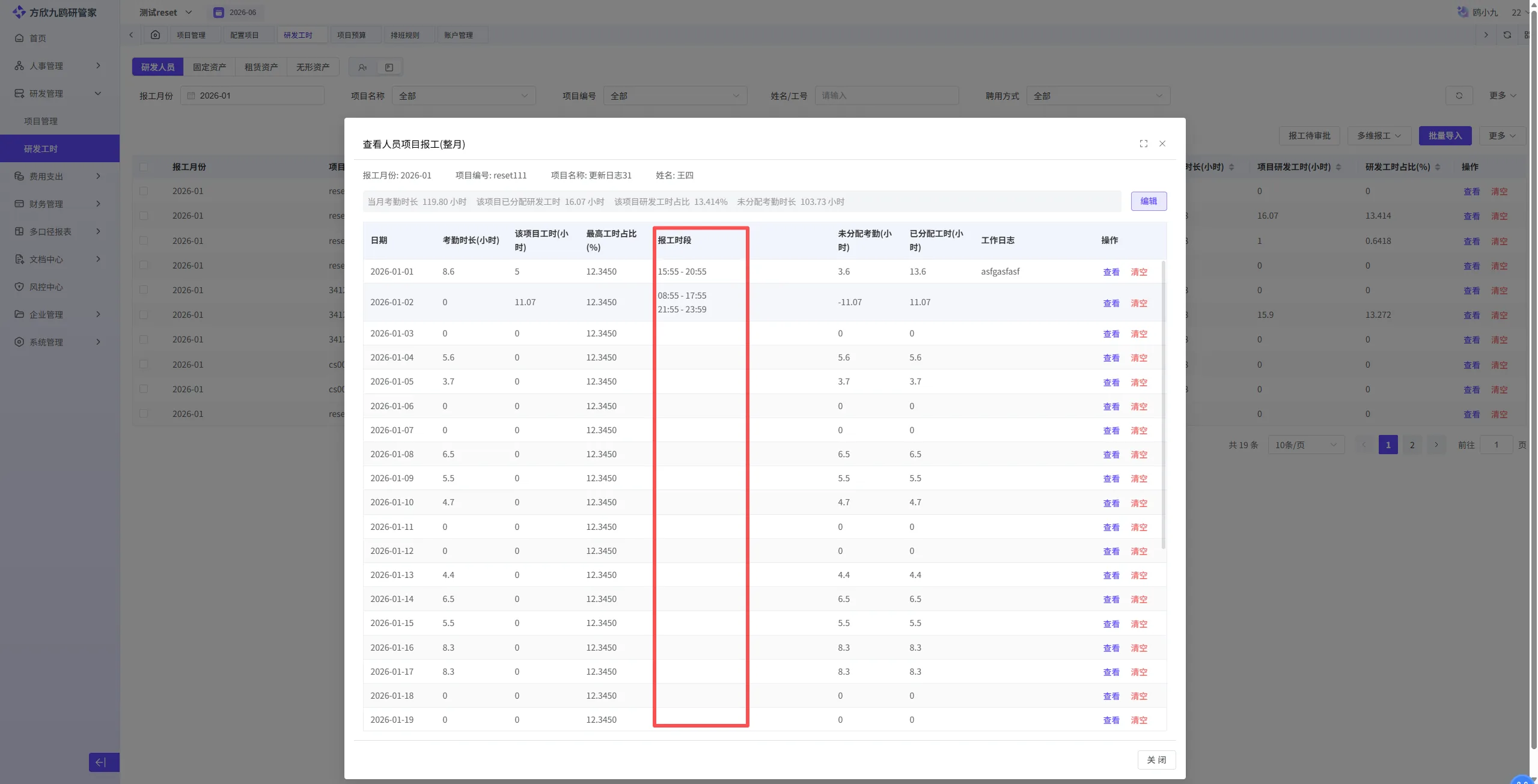Click the reset filter icon button
The image size is (1538, 784).
pos(1459,96)
